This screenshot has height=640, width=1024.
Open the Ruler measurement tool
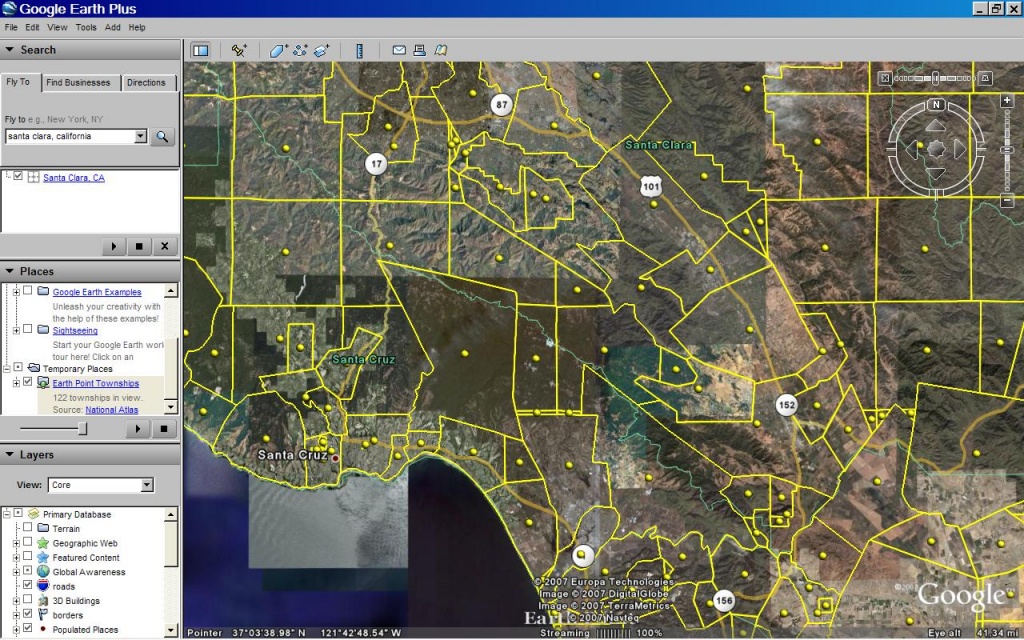(360, 50)
